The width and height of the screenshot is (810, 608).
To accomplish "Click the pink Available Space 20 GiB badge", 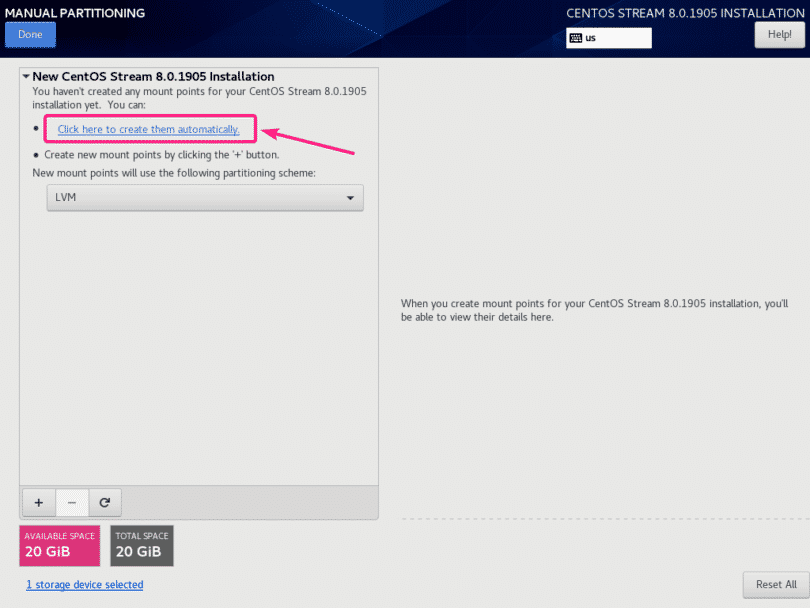I will tap(59, 545).
